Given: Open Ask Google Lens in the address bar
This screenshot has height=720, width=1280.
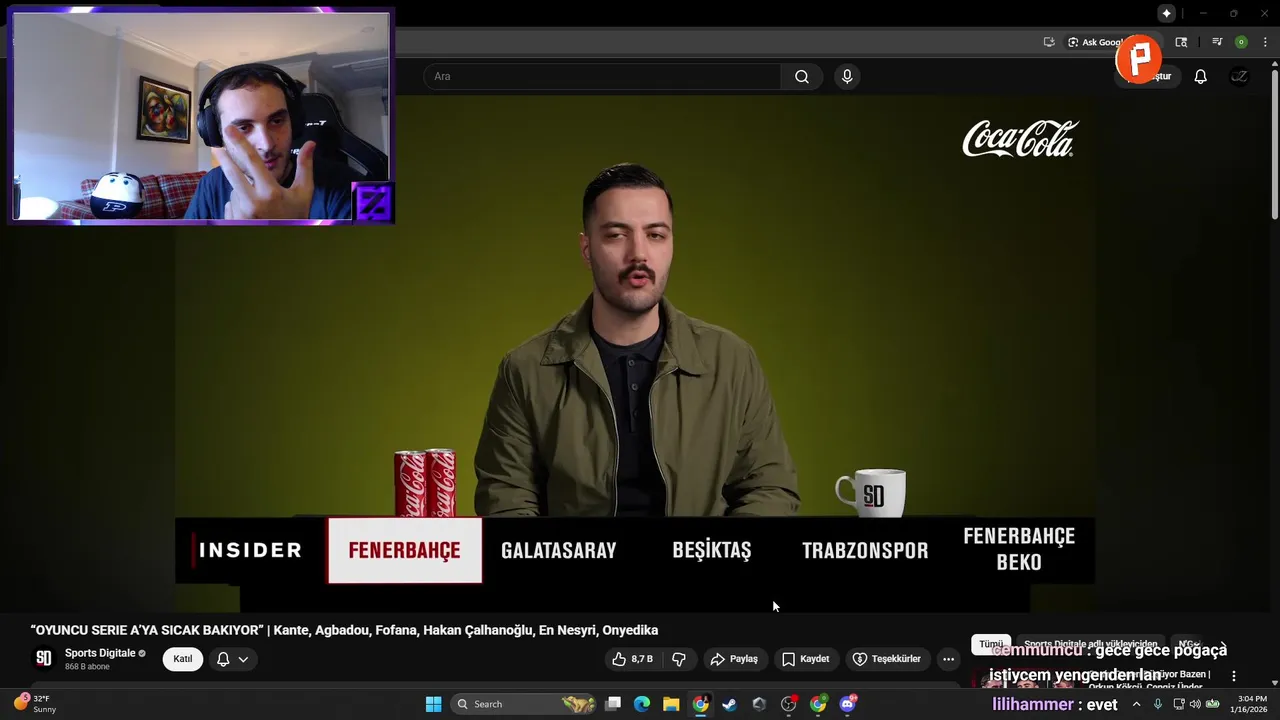Looking at the screenshot, I should 1095,42.
